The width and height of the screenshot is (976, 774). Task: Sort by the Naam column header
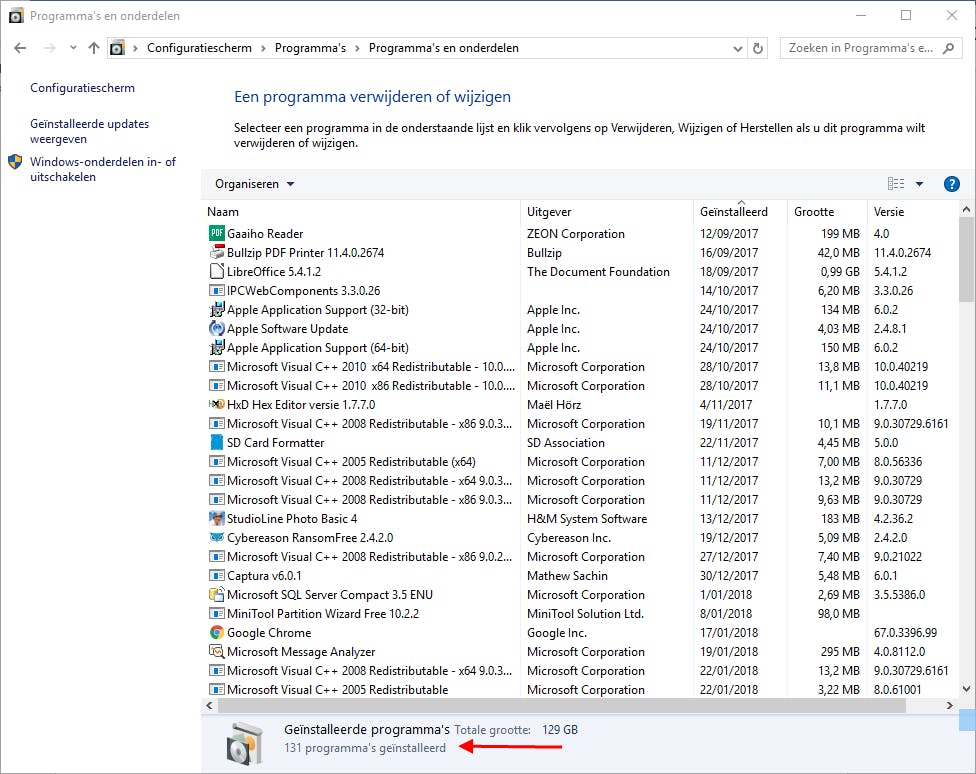pyautogui.click(x=223, y=212)
